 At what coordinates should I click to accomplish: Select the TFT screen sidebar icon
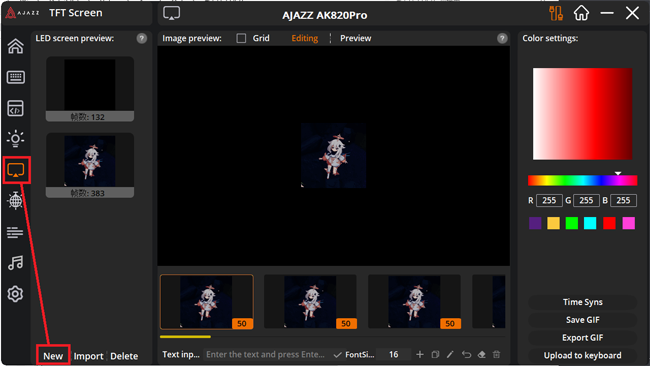16,170
